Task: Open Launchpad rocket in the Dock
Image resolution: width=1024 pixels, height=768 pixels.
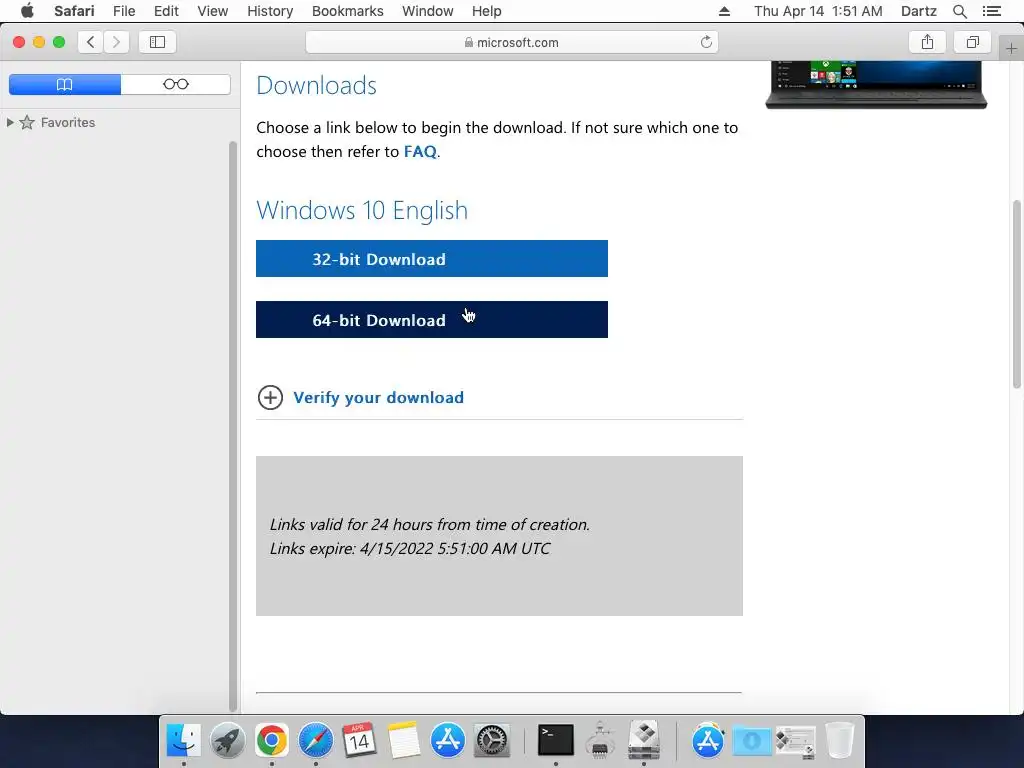Action: coord(227,741)
